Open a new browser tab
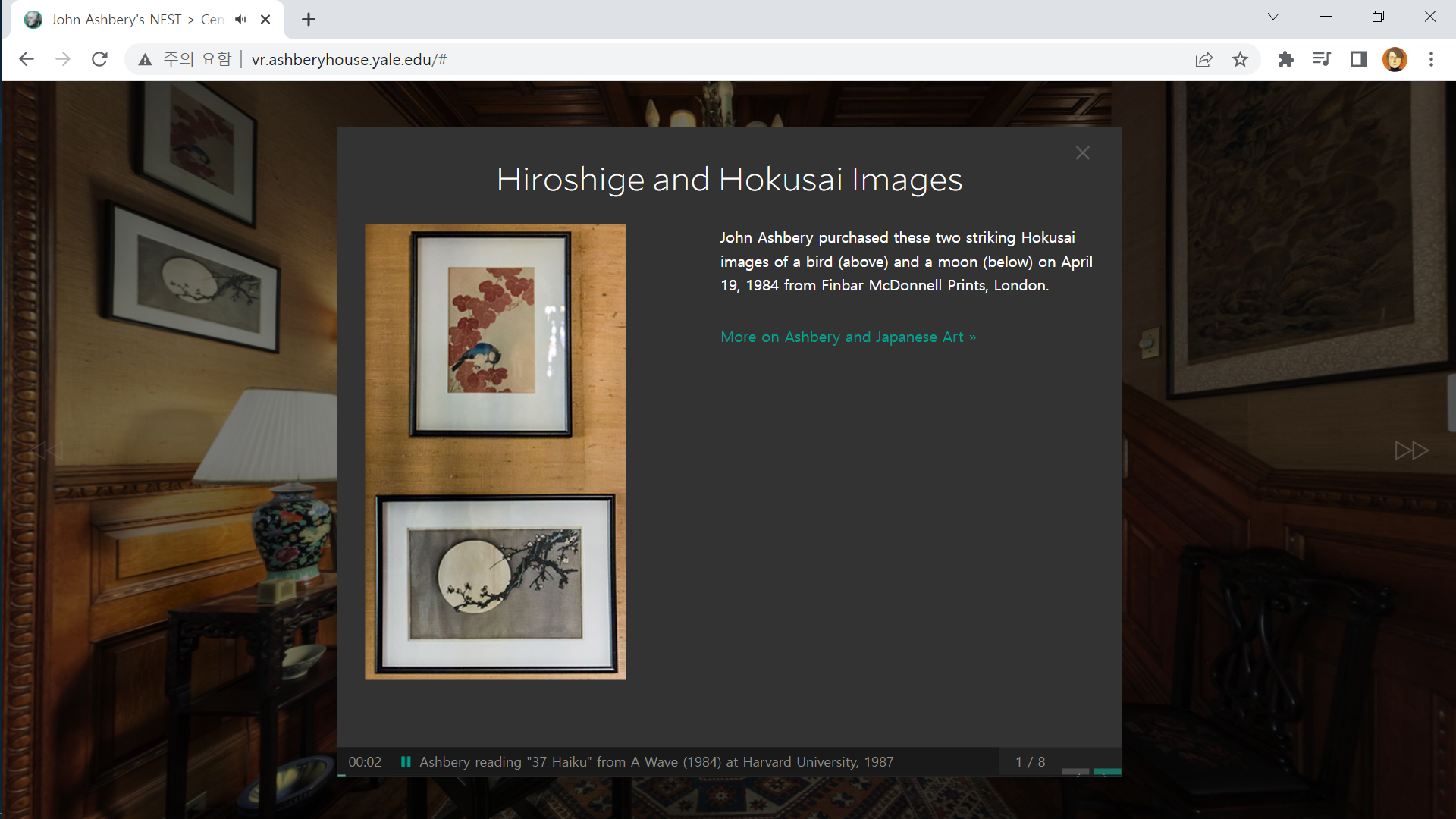Viewport: 1456px width, 819px height. [308, 20]
